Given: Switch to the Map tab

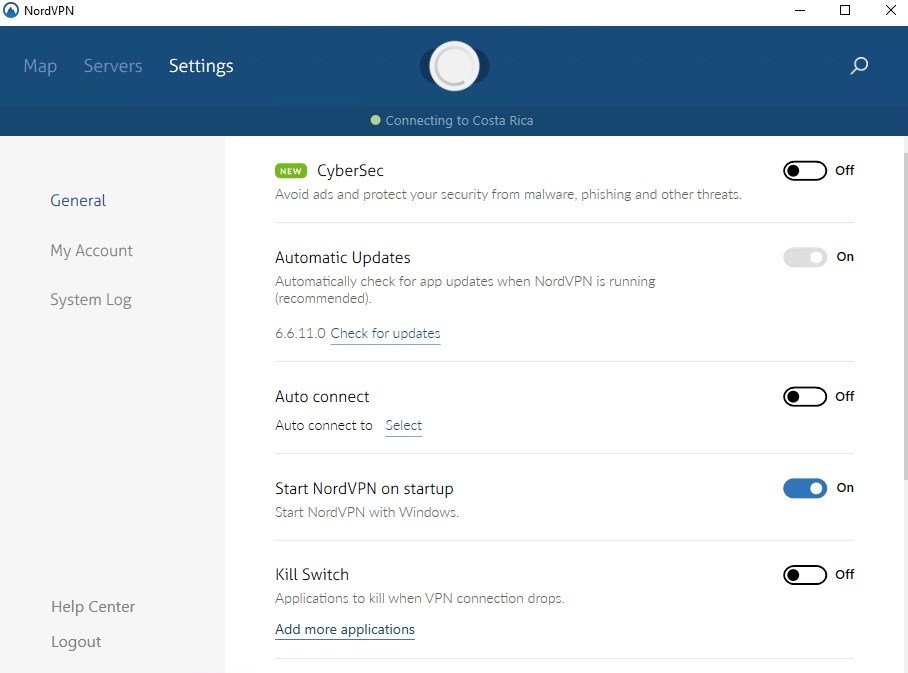Looking at the screenshot, I should (x=40, y=66).
